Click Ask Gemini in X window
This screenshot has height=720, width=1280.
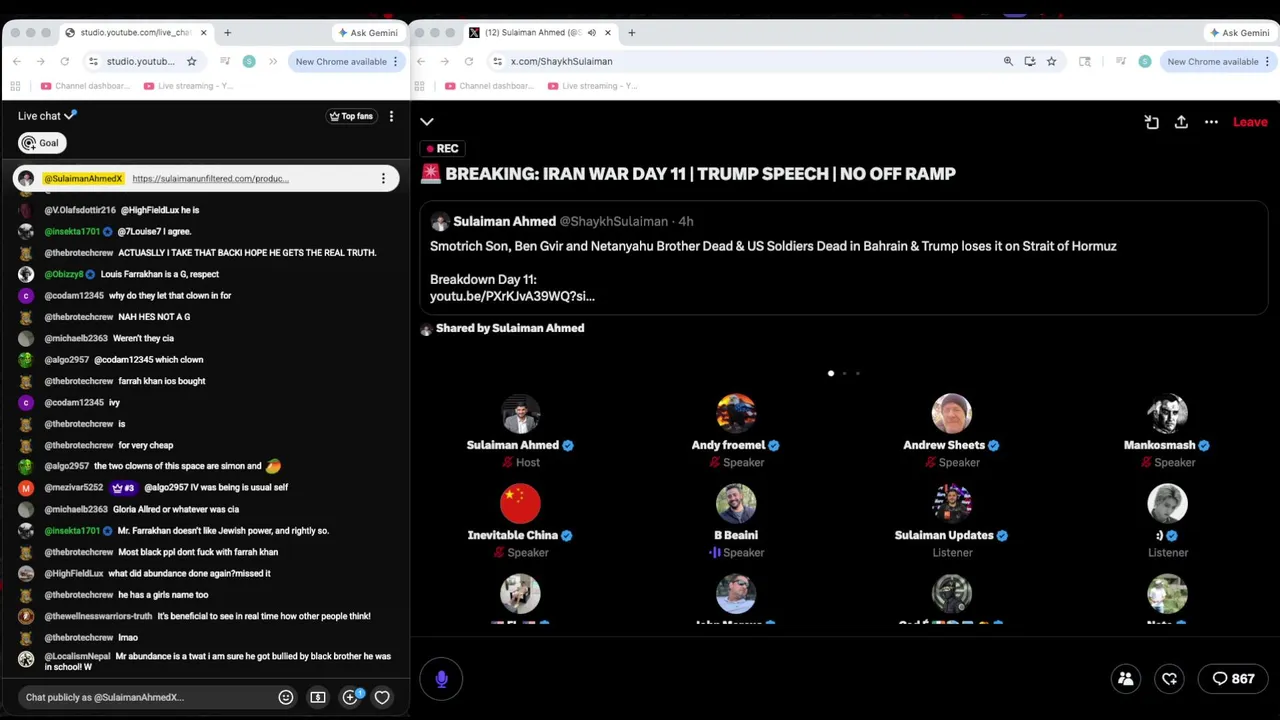1239,33
